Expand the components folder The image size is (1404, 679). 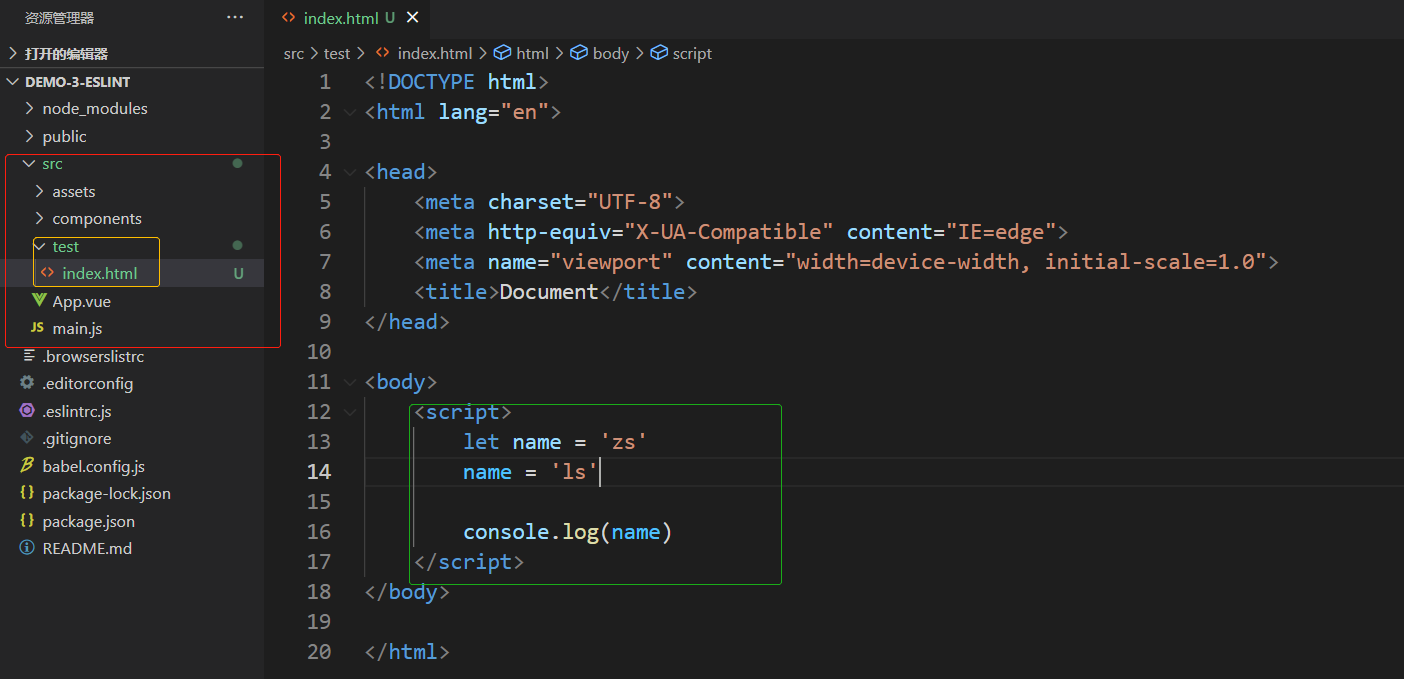(132, 218)
